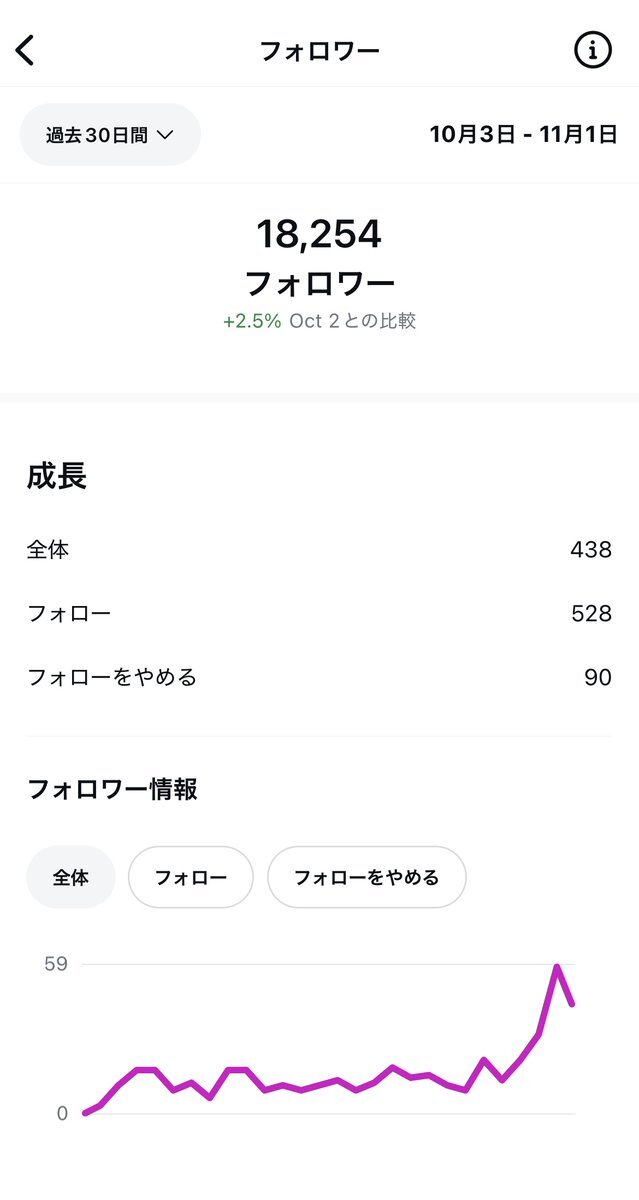The height and width of the screenshot is (1200, 639).
Task: Click the chevron beside 過去30日間
Action: [166, 135]
